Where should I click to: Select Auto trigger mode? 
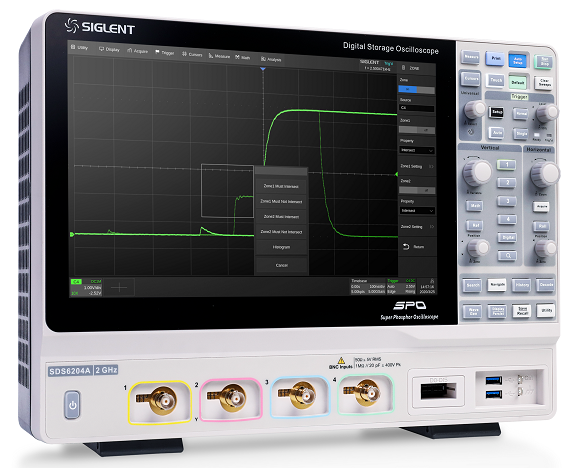pos(497,132)
